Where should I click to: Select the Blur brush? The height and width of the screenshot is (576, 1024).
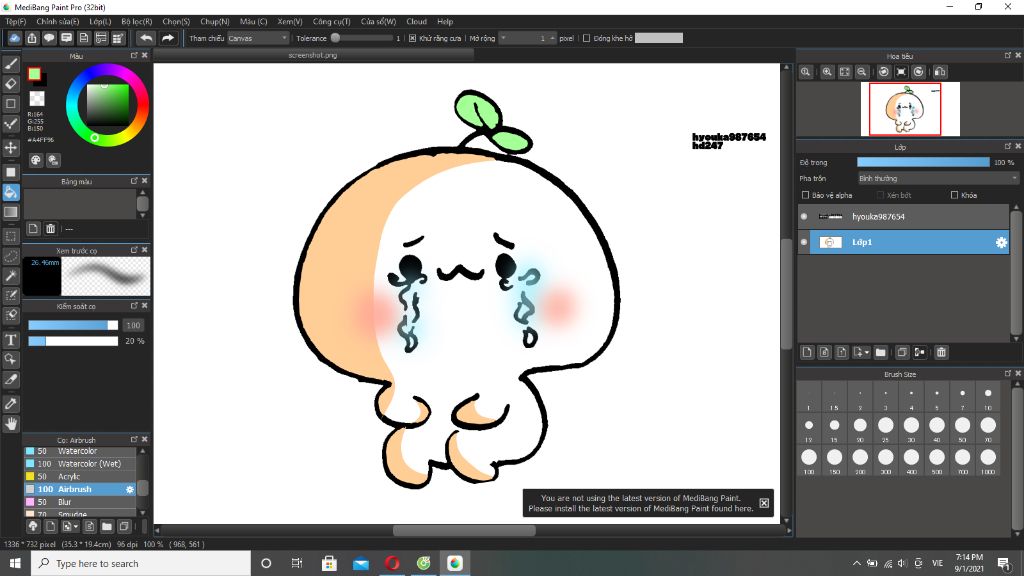pyautogui.click(x=80, y=502)
